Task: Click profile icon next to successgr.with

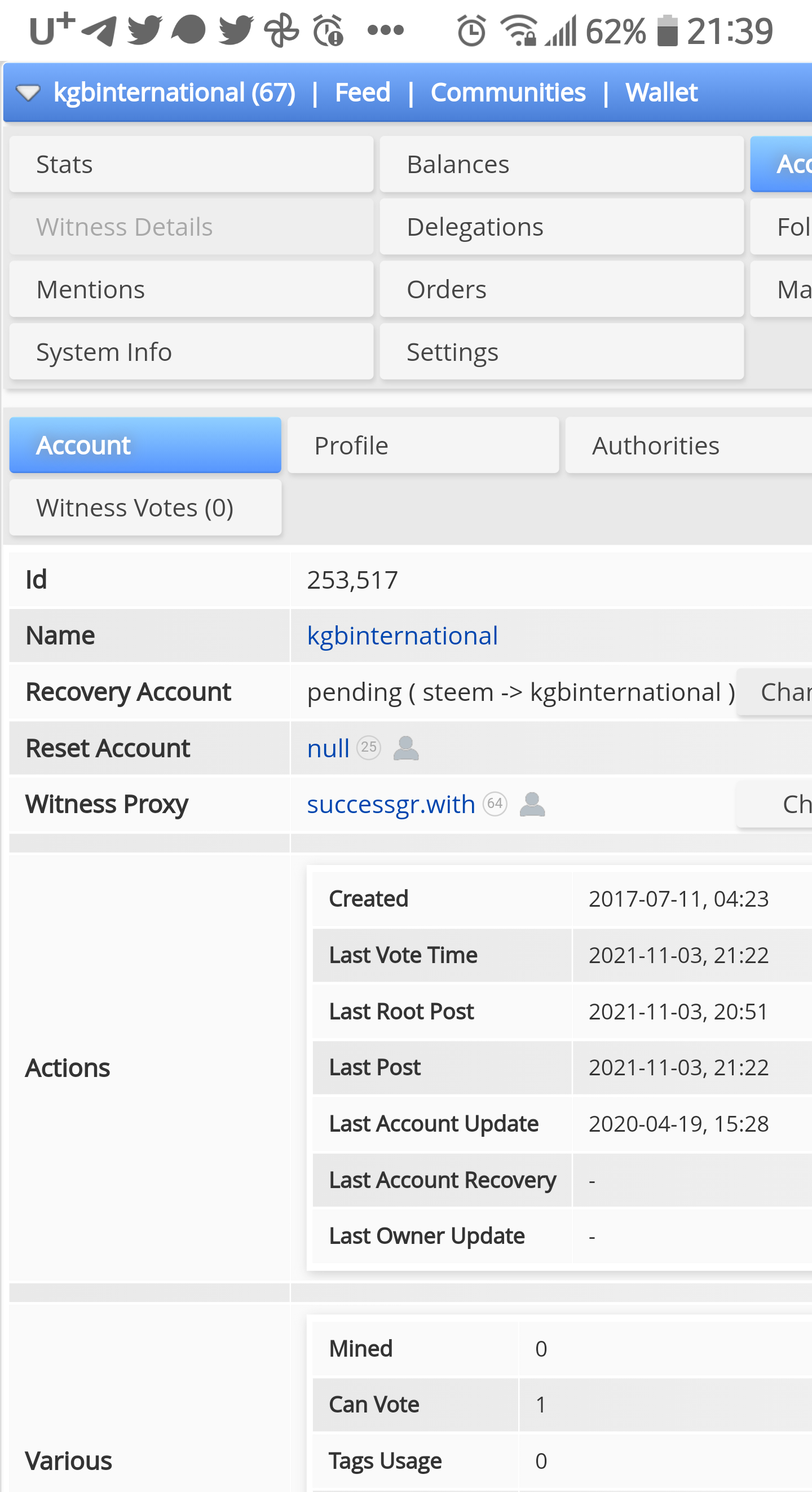Action: point(532,805)
